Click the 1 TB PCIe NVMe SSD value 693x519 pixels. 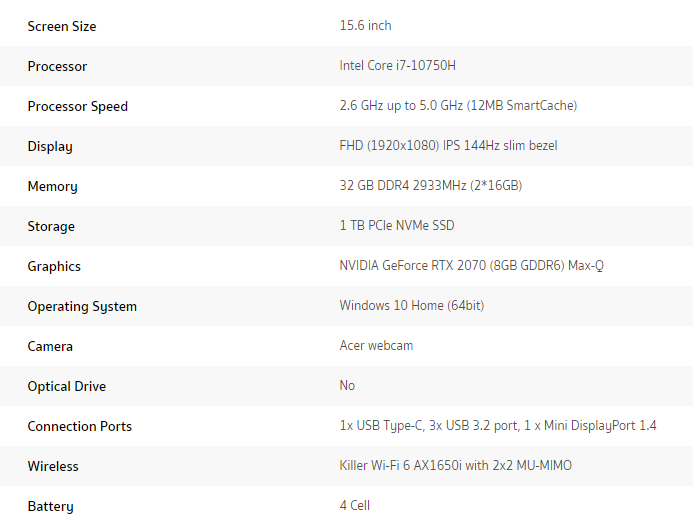[x=397, y=225]
